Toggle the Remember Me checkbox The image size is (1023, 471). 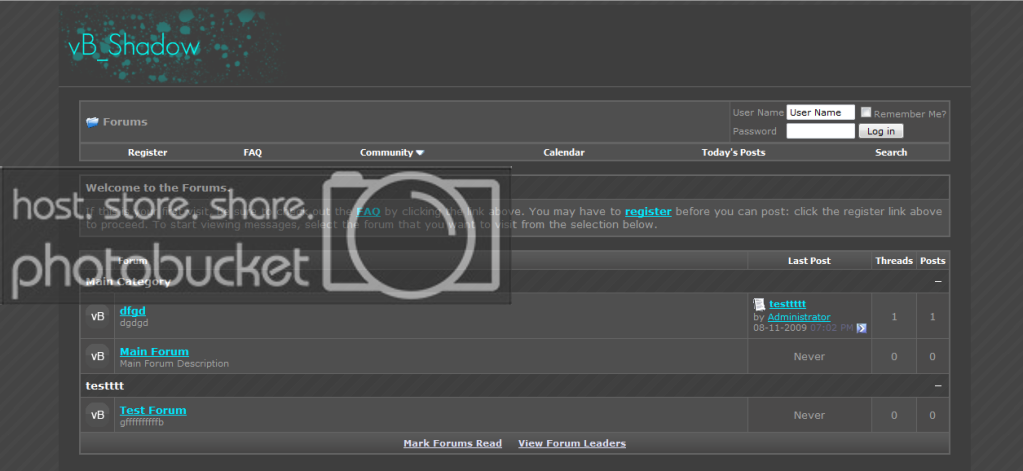(866, 112)
